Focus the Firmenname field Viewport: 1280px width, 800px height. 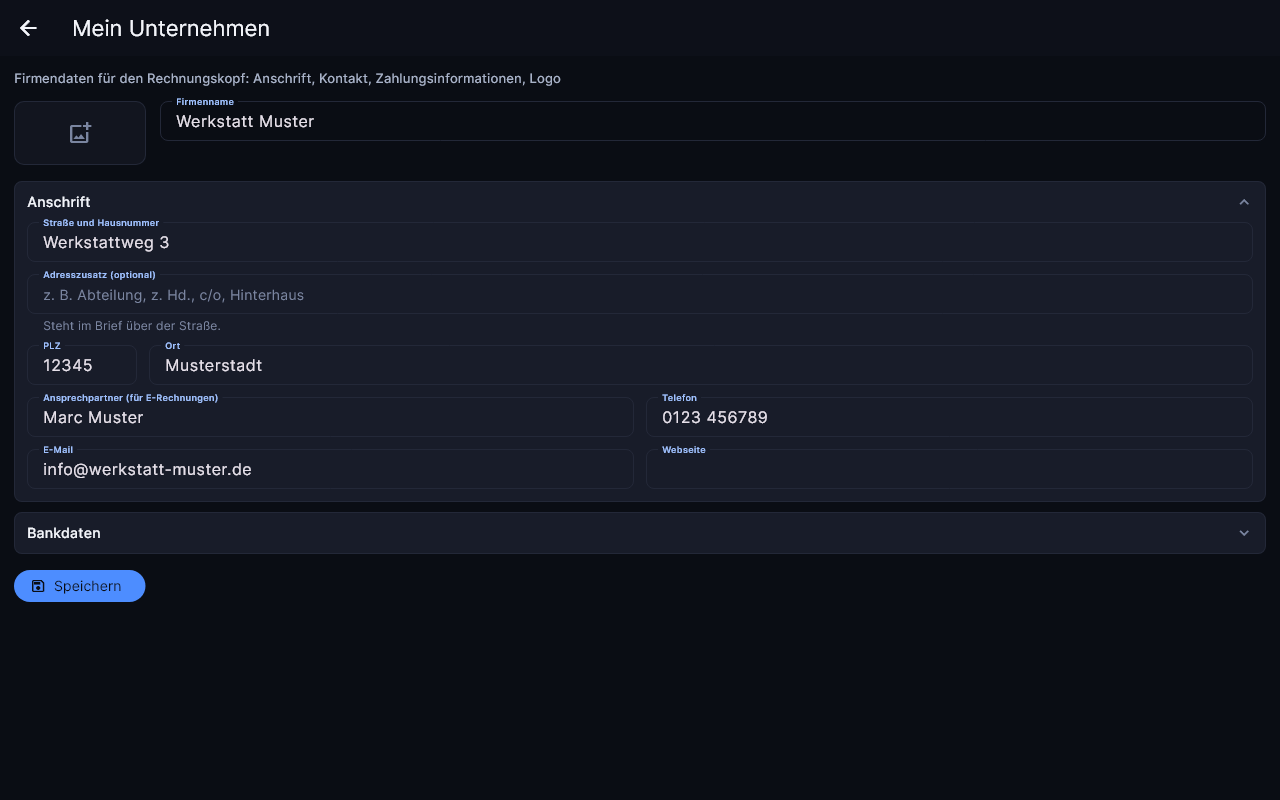[x=713, y=121]
